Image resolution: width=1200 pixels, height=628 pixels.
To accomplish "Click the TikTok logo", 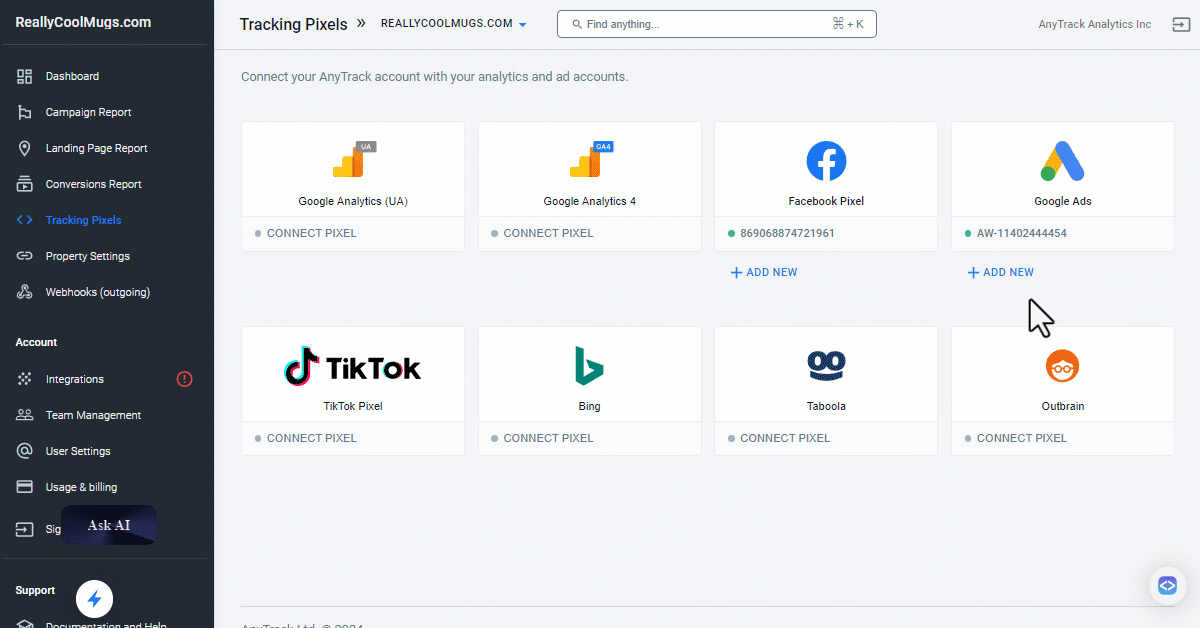I will (x=353, y=367).
